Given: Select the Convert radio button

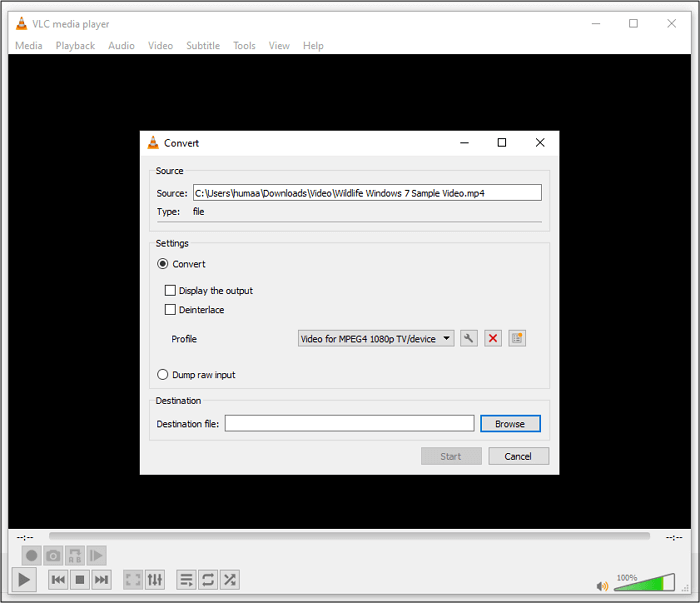Looking at the screenshot, I should 162,264.
